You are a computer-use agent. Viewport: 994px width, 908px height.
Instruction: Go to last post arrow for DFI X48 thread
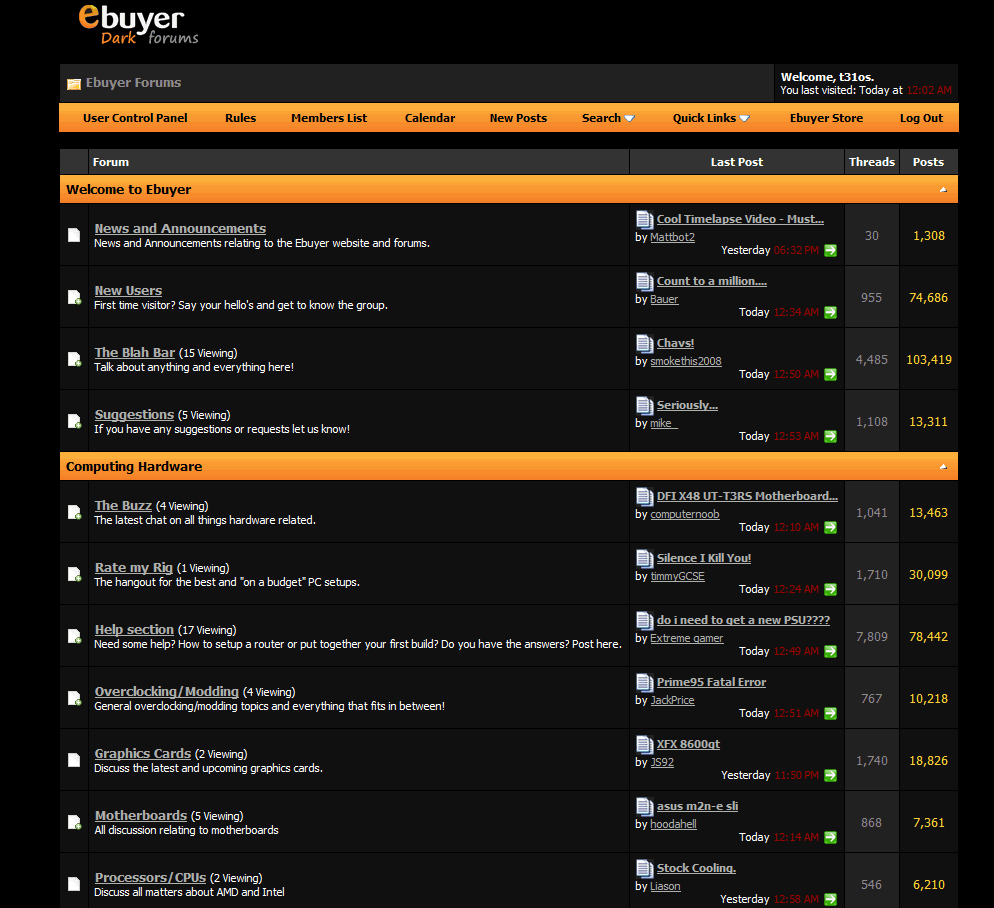click(830, 528)
